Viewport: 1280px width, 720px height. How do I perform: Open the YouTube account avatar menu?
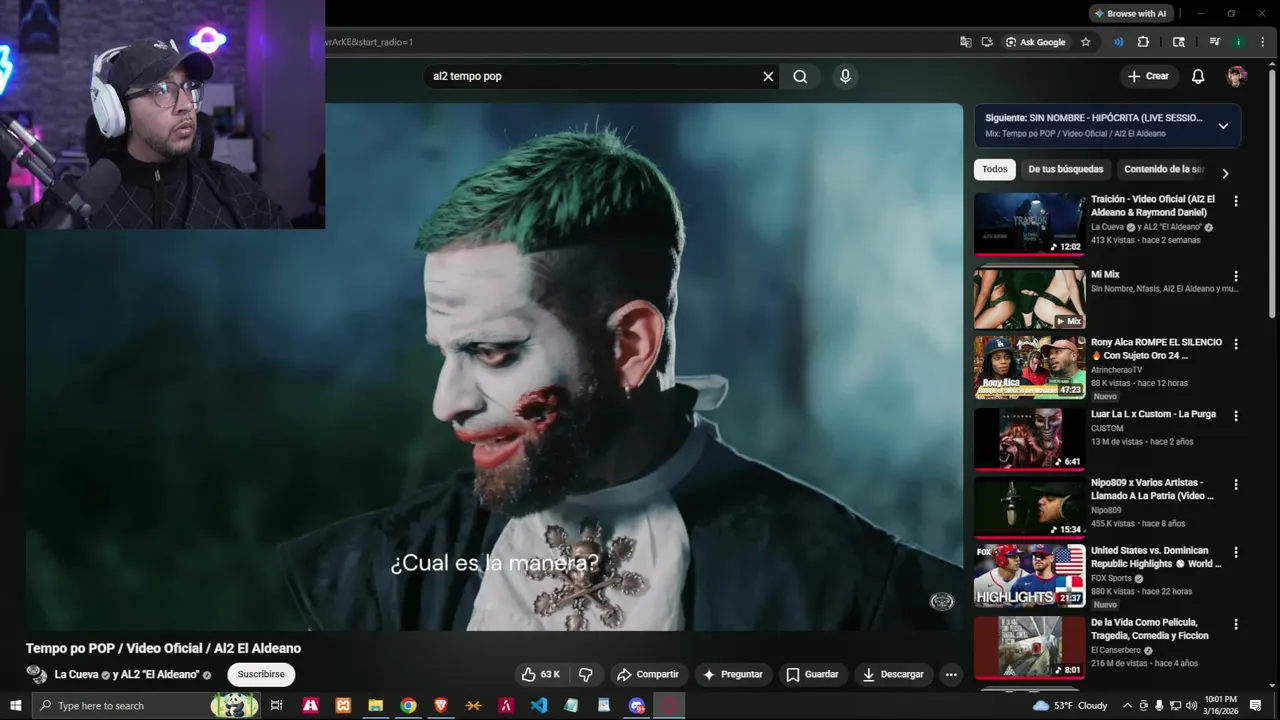(x=1237, y=76)
